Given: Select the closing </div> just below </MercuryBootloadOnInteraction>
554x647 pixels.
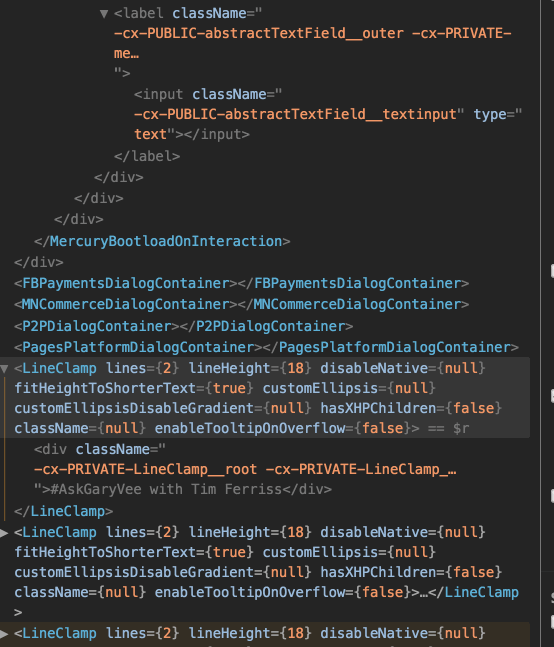Looking at the screenshot, I should point(39,262).
